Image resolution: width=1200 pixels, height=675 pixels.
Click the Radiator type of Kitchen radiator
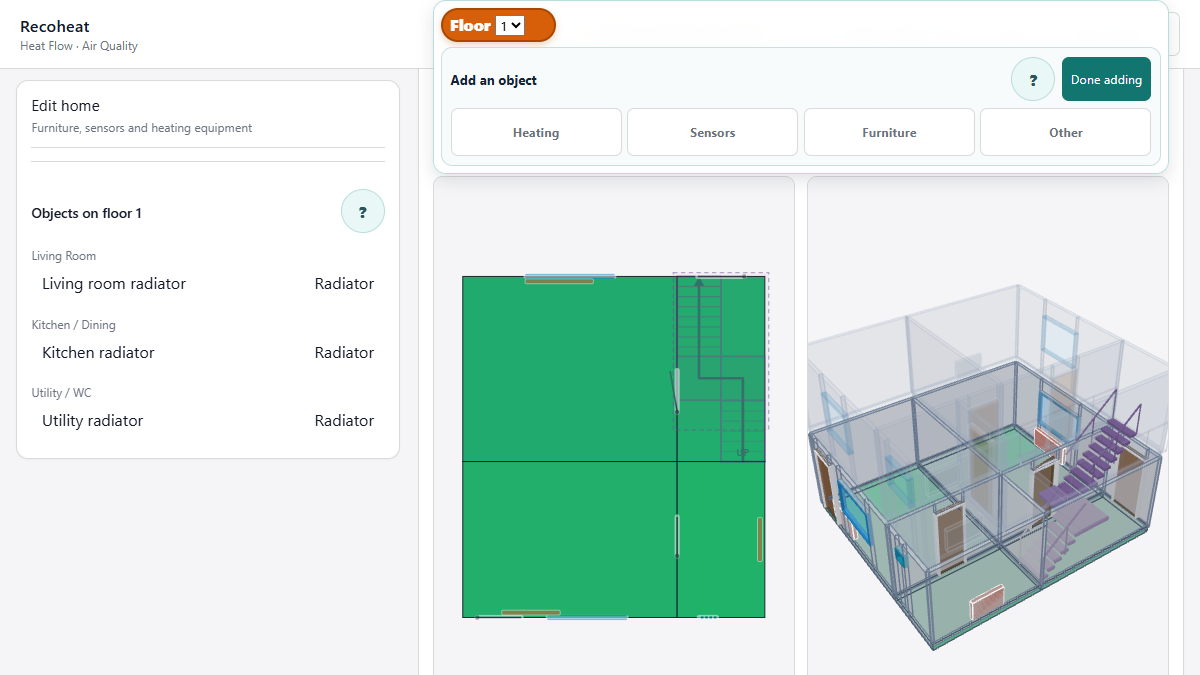(x=344, y=353)
